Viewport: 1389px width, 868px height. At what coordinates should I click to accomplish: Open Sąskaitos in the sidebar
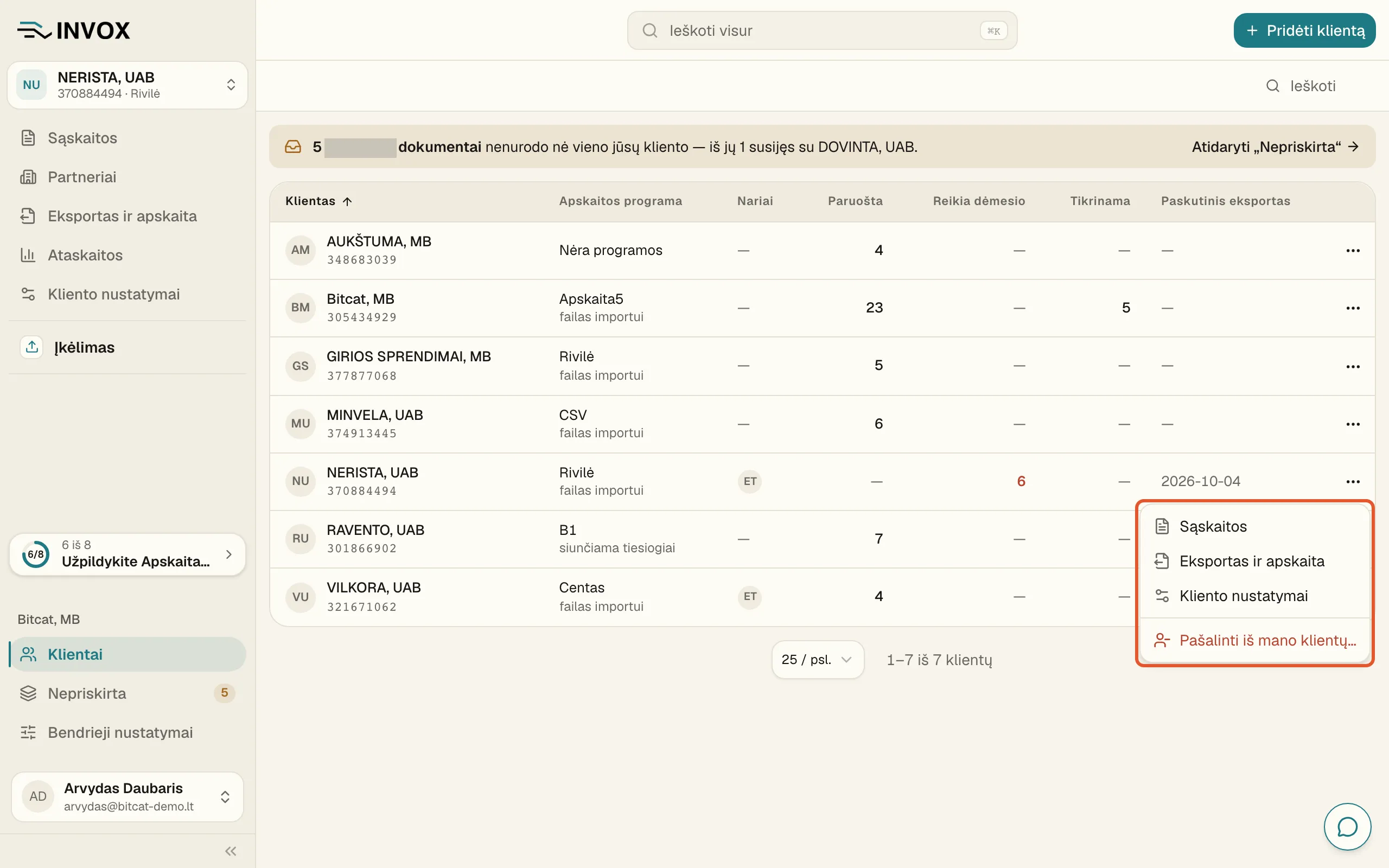click(x=128, y=138)
